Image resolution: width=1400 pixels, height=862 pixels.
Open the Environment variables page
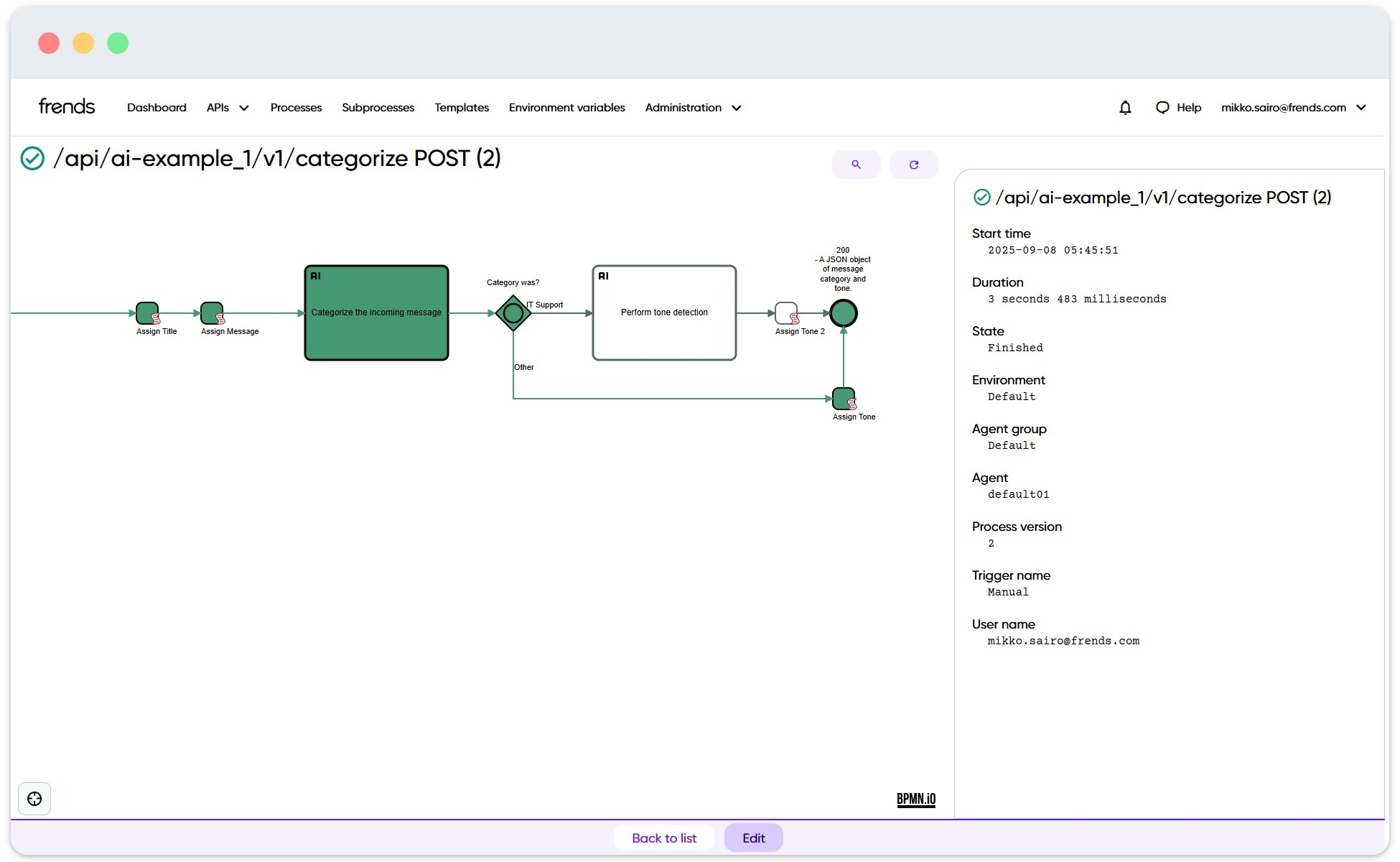coord(566,108)
